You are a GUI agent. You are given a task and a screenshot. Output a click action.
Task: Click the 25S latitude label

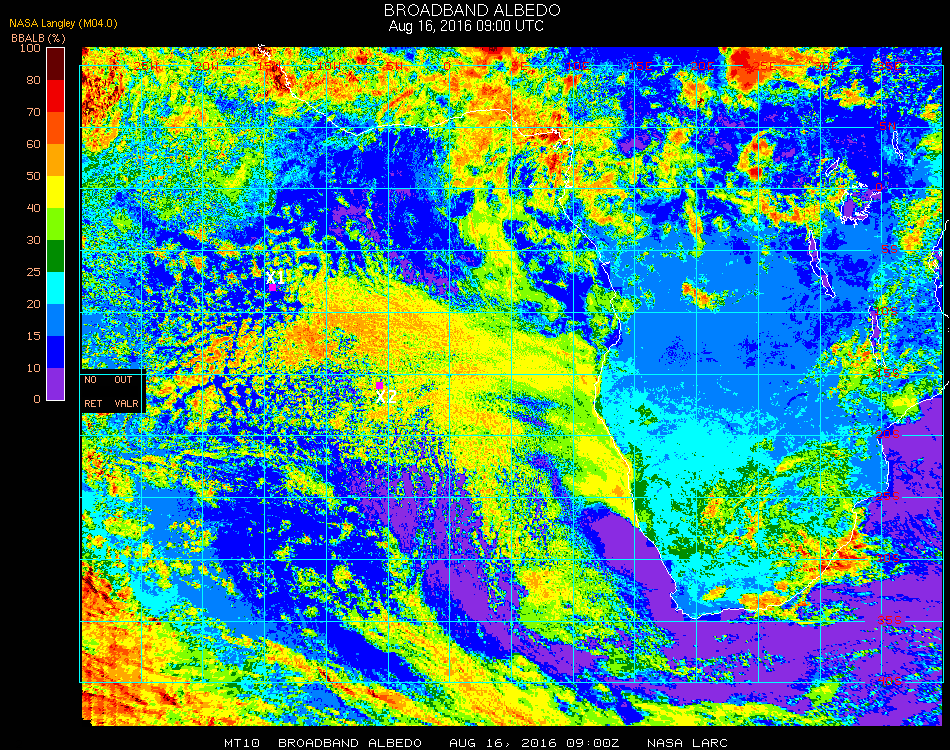coord(888,497)
